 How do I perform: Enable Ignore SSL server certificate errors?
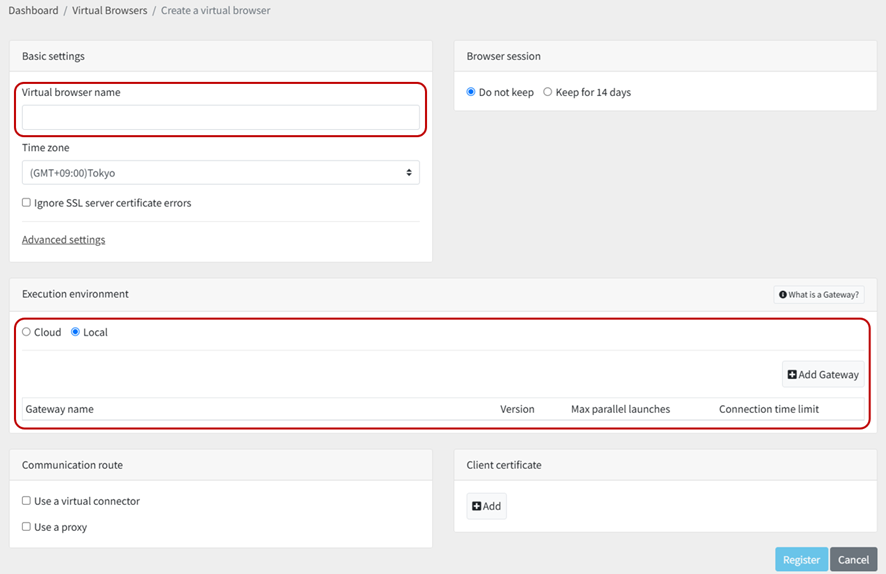click(x=27, y=202)
